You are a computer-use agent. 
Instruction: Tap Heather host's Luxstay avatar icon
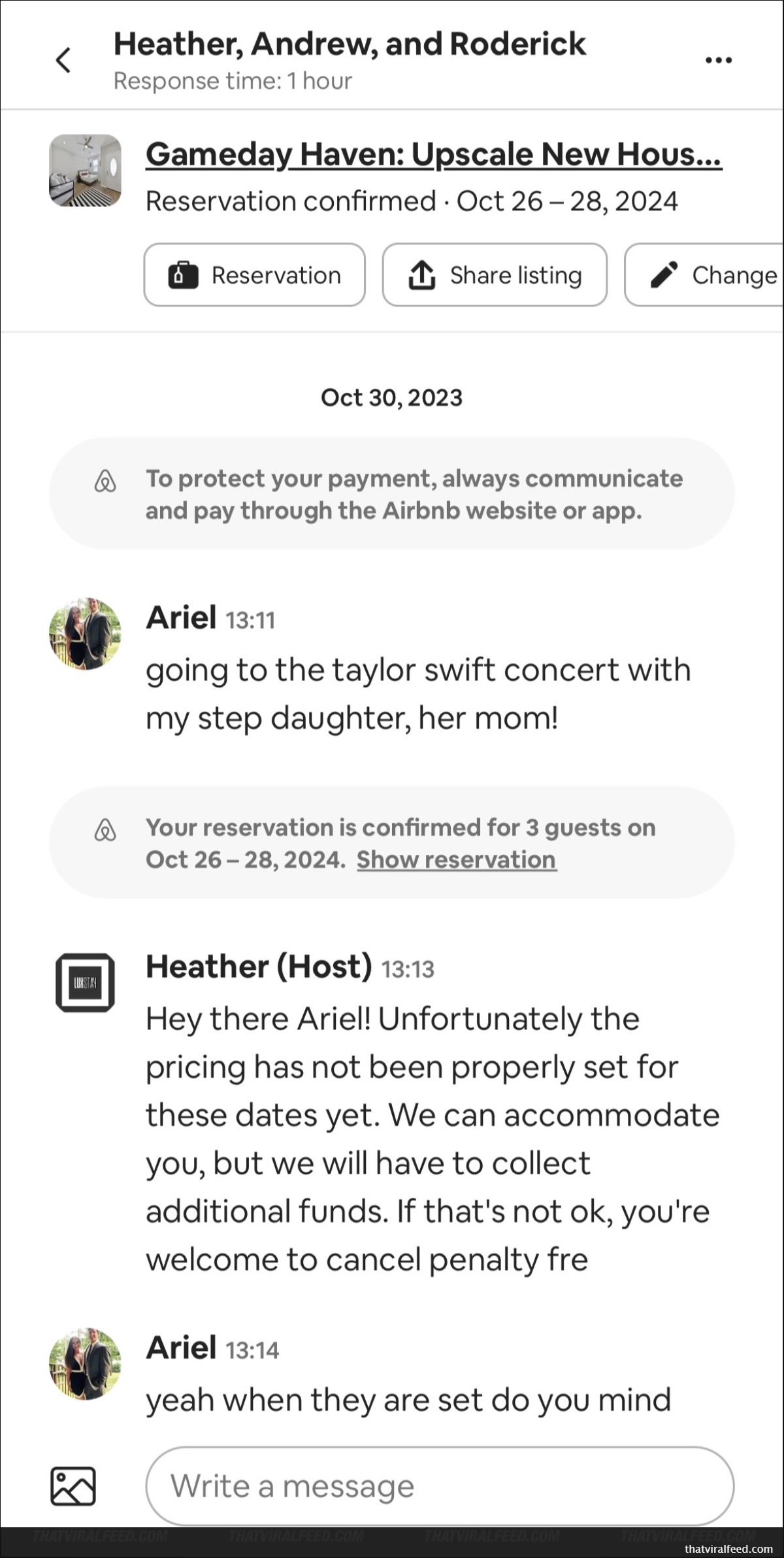(85, 982)
